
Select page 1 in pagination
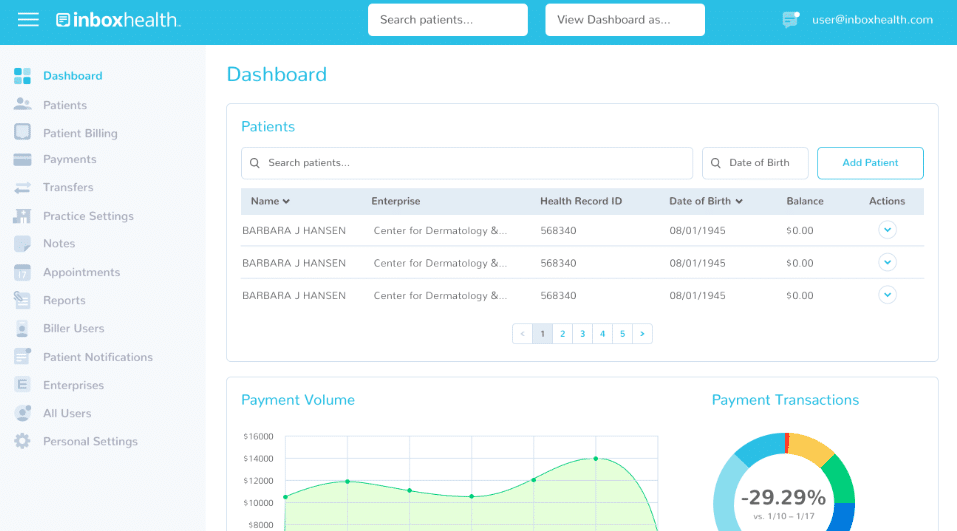pos(542,334)
